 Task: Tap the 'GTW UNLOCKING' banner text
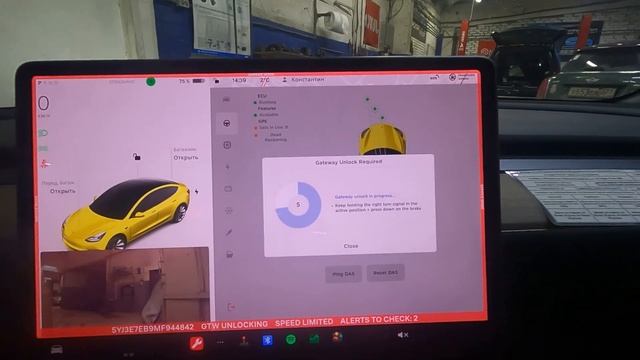point(234,325)
